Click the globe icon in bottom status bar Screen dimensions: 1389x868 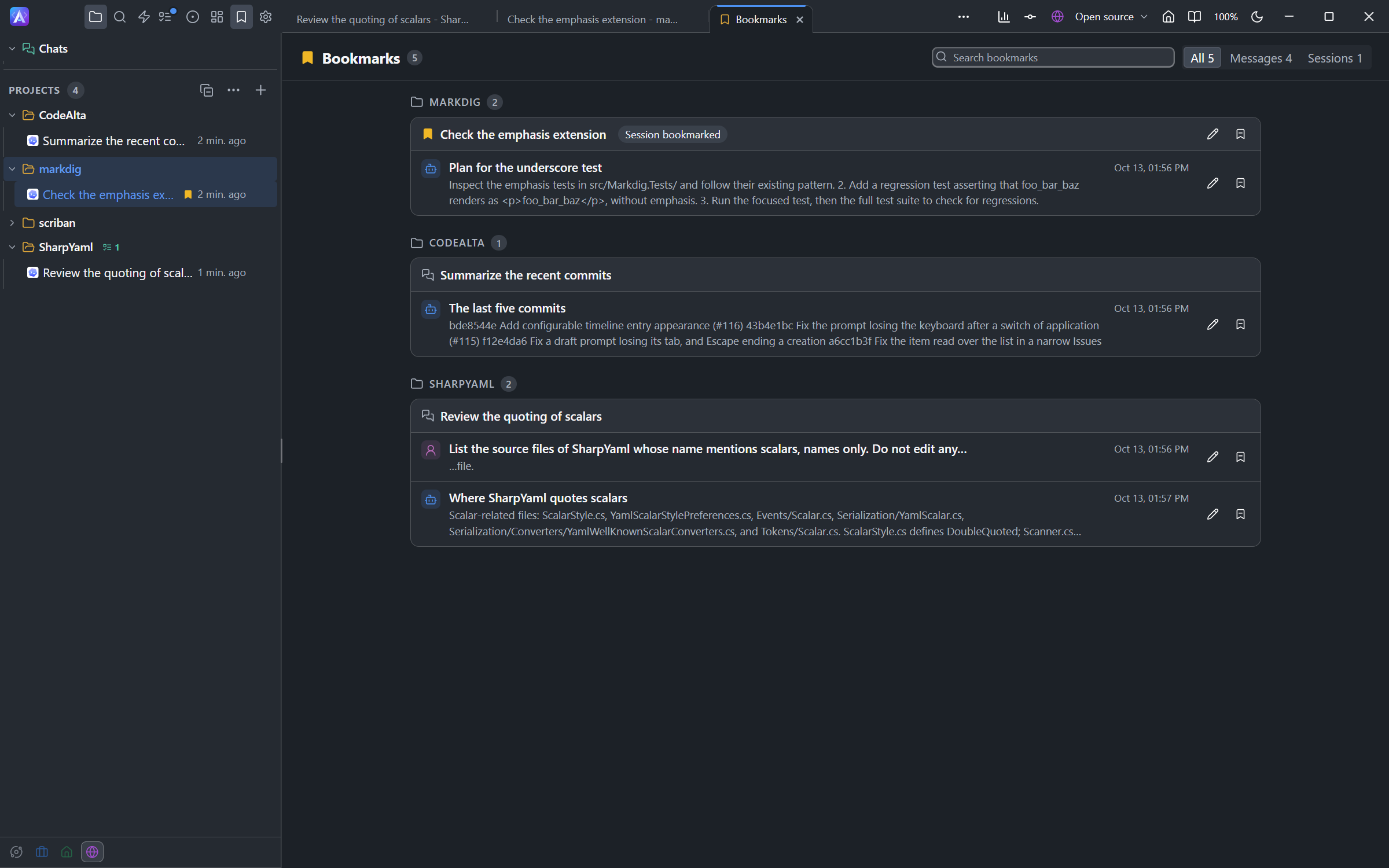click(92, 852)
